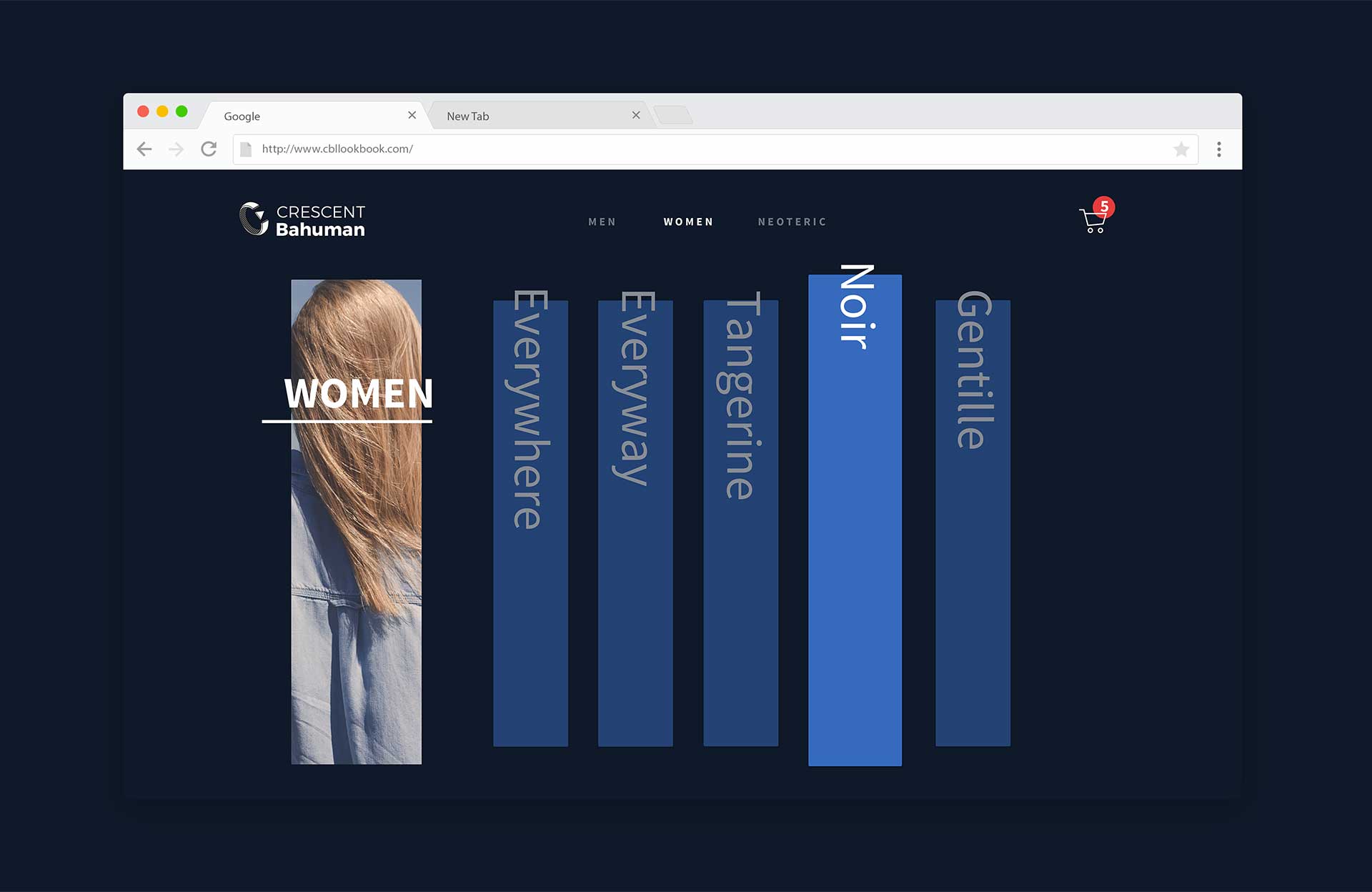Bookmark page with the star icon
Screen dimensions: 1372x892
pyautogui.click(x=1180, y=149)
